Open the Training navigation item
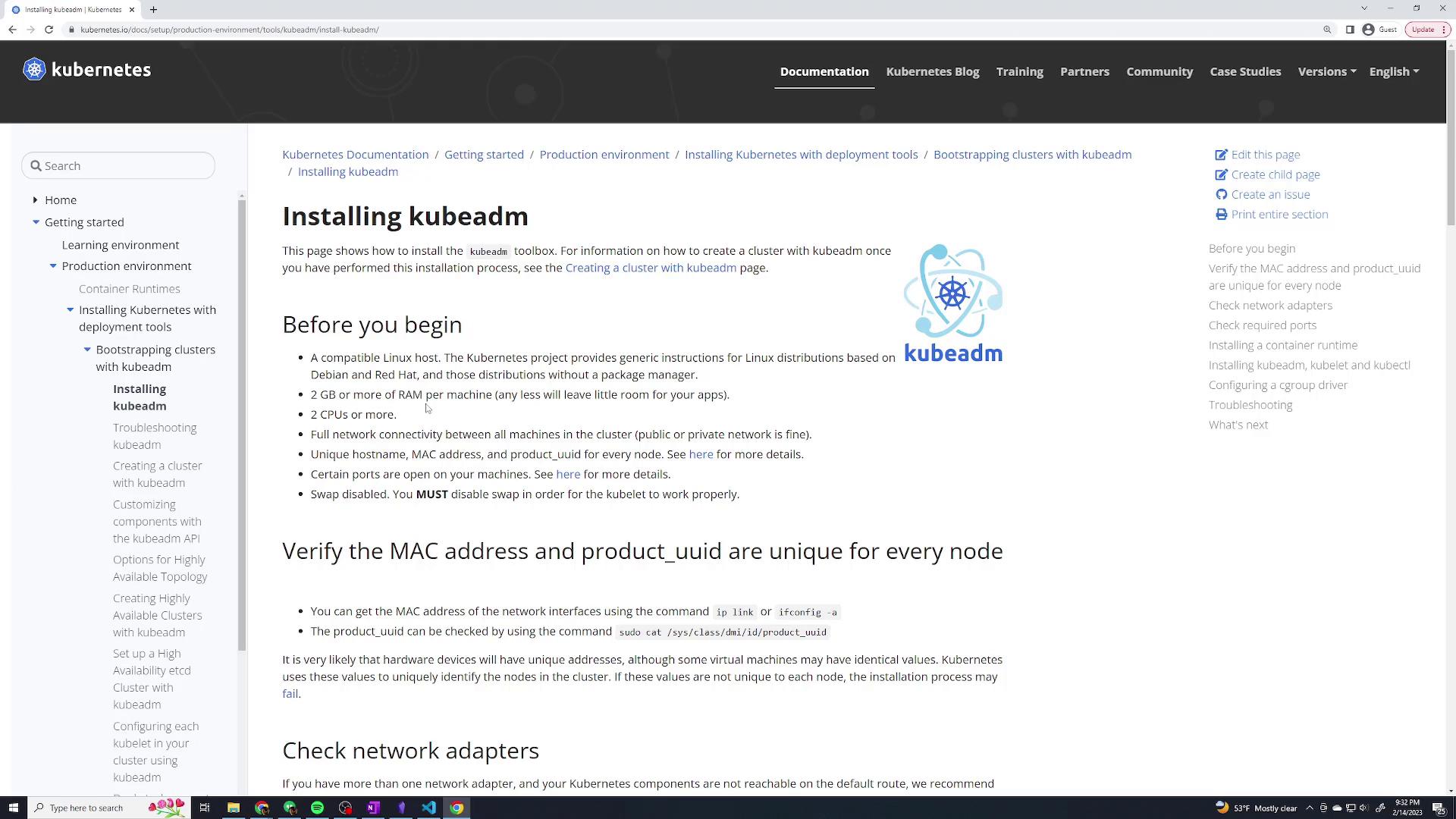Image resolution: width=1456 pixels, height=819 pixels. point(1019,71)
